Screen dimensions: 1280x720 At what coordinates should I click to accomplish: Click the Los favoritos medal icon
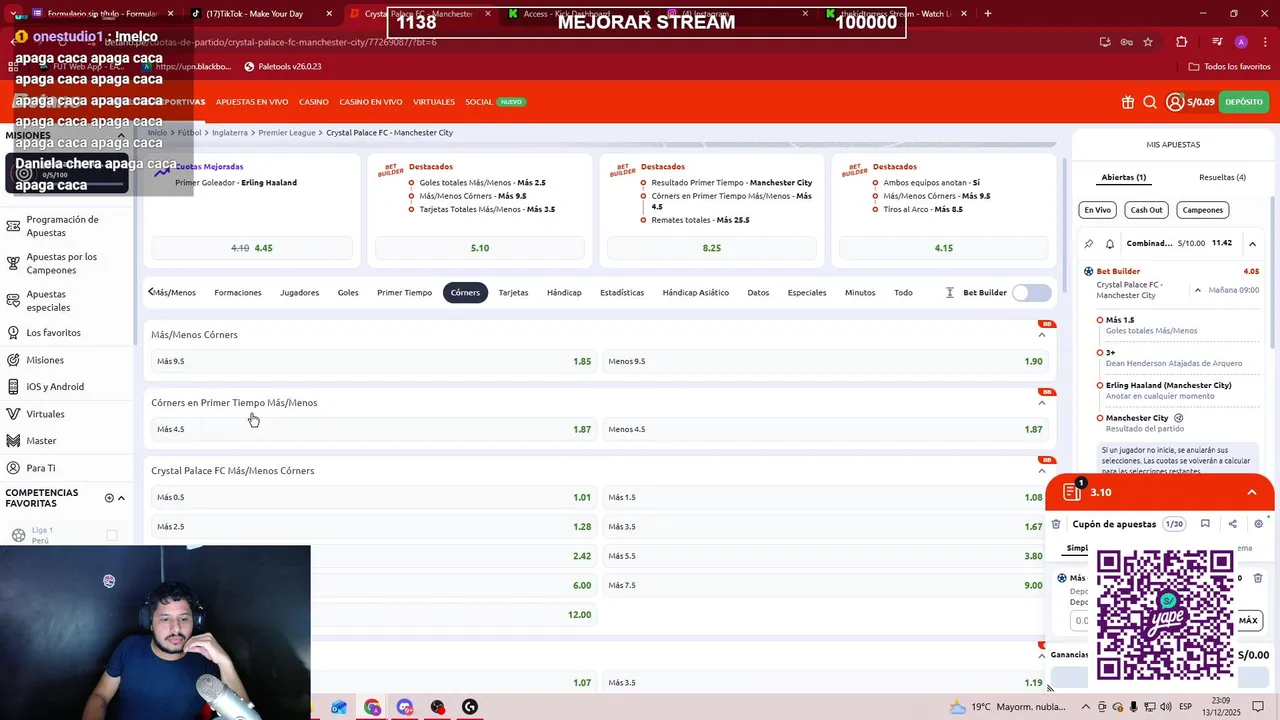click(13, 333)
